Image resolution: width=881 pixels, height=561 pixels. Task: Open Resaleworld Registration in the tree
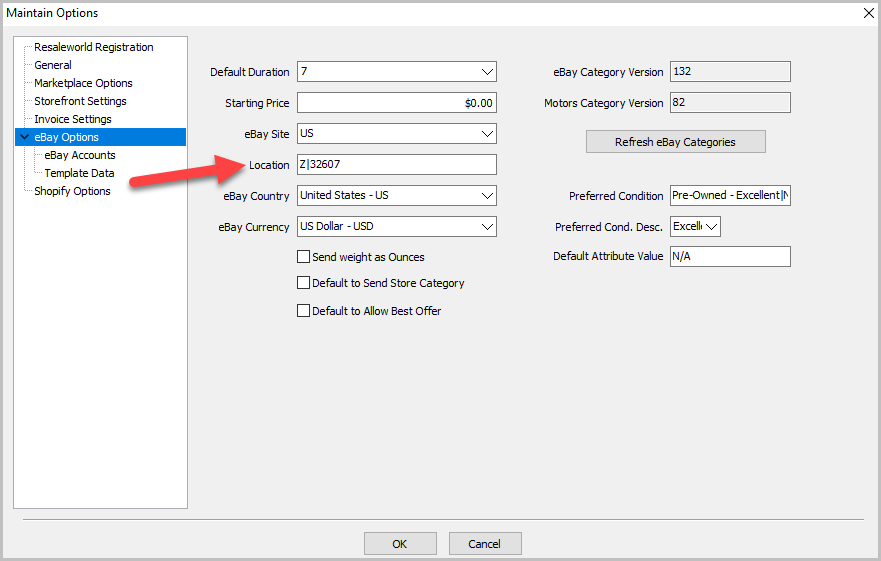pos(93,47)
